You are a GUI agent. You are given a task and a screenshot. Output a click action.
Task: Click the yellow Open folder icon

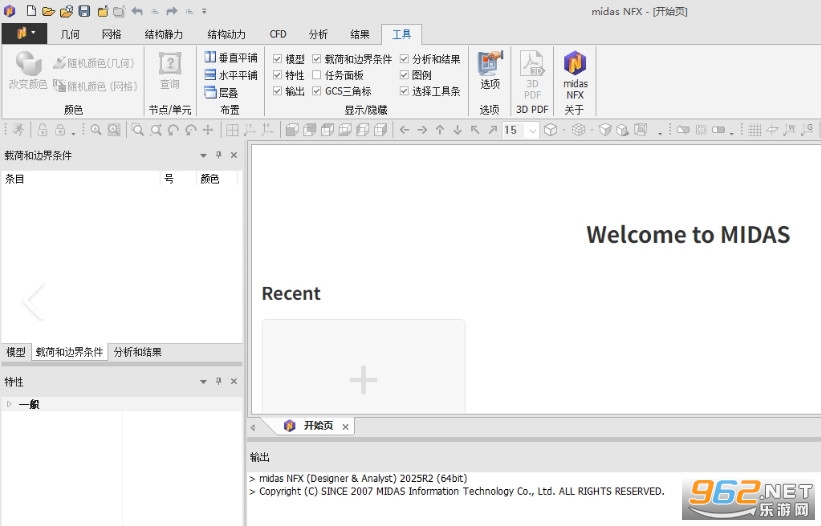(48, 11)
